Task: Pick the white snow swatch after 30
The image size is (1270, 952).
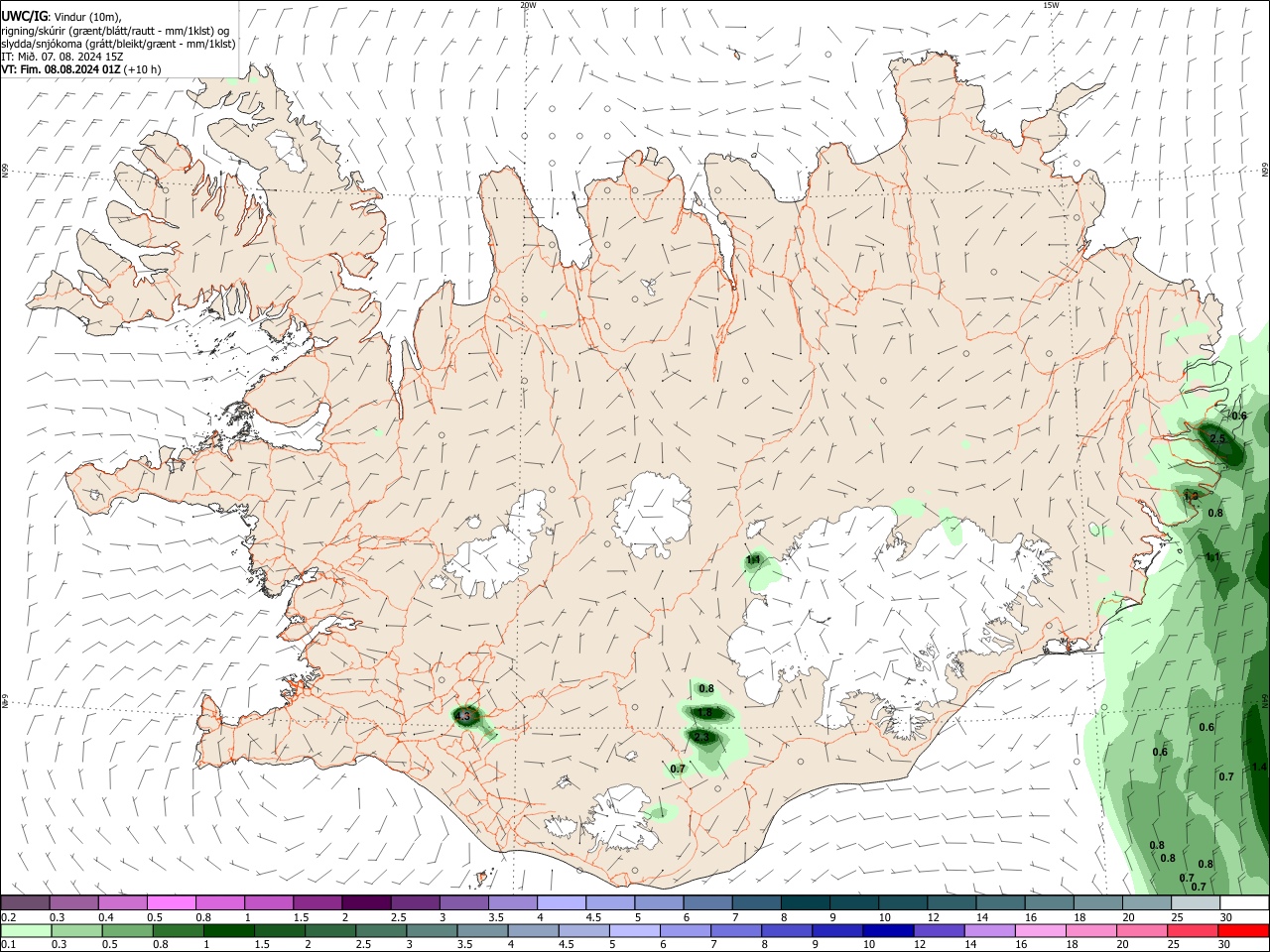Action: click(1243, 902)
